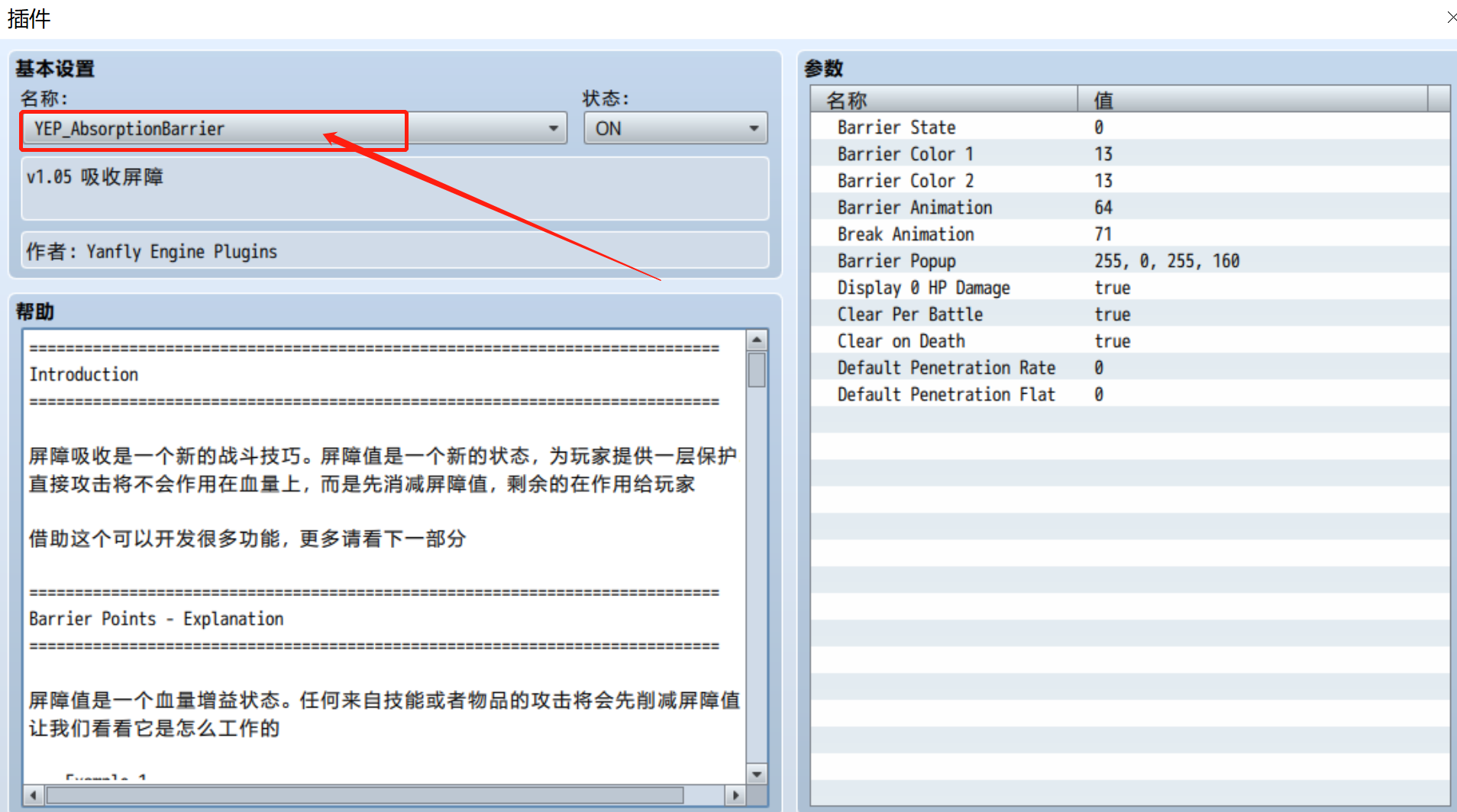
Task: Click the Introduction heading in help text
Action: pyautogui.click(x=84, y=374)
